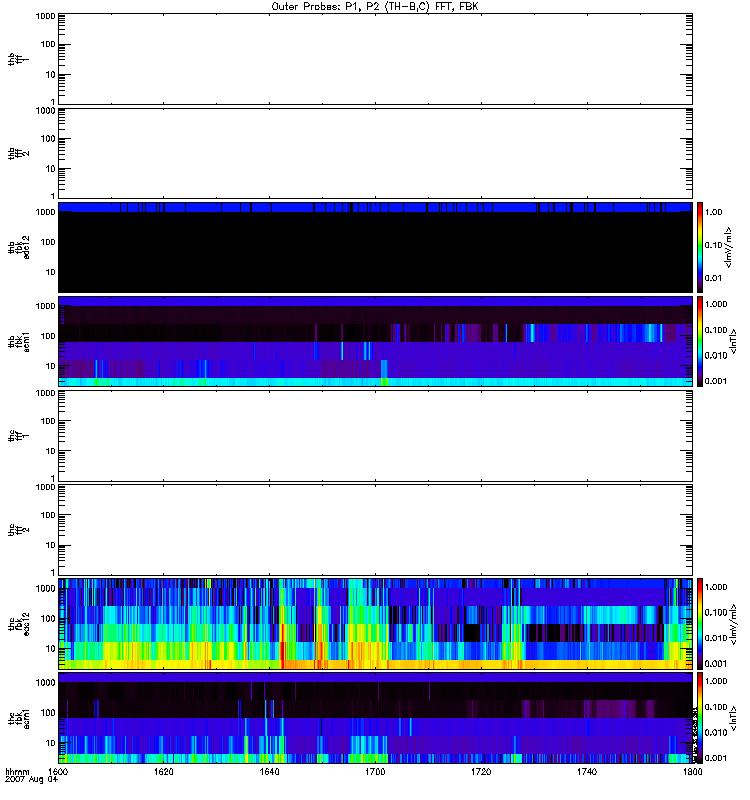Click the 100 y-axis tick of thc fbk scm1
This screenshot has width=750, height=800.
[48, 712]
